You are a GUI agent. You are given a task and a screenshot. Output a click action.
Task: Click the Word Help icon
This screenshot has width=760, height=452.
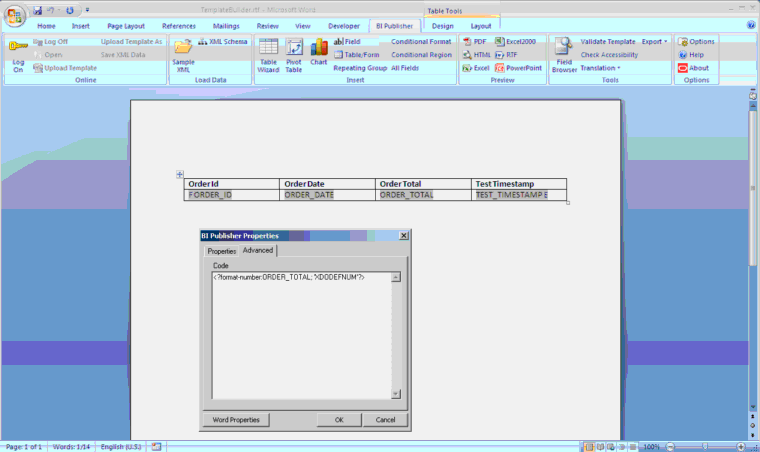point(751,25)
